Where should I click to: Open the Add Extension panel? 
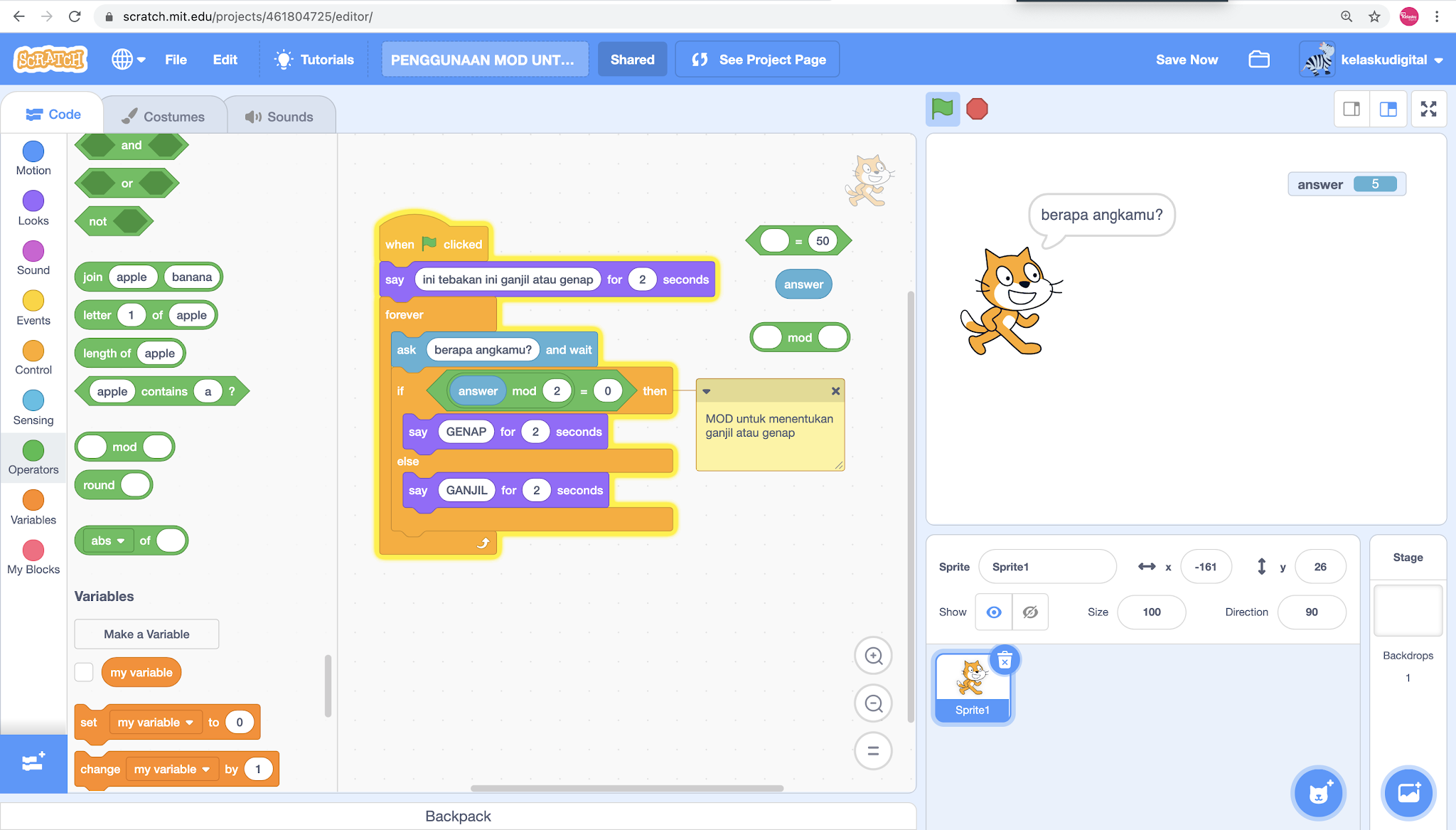click(x=33, y=765)
